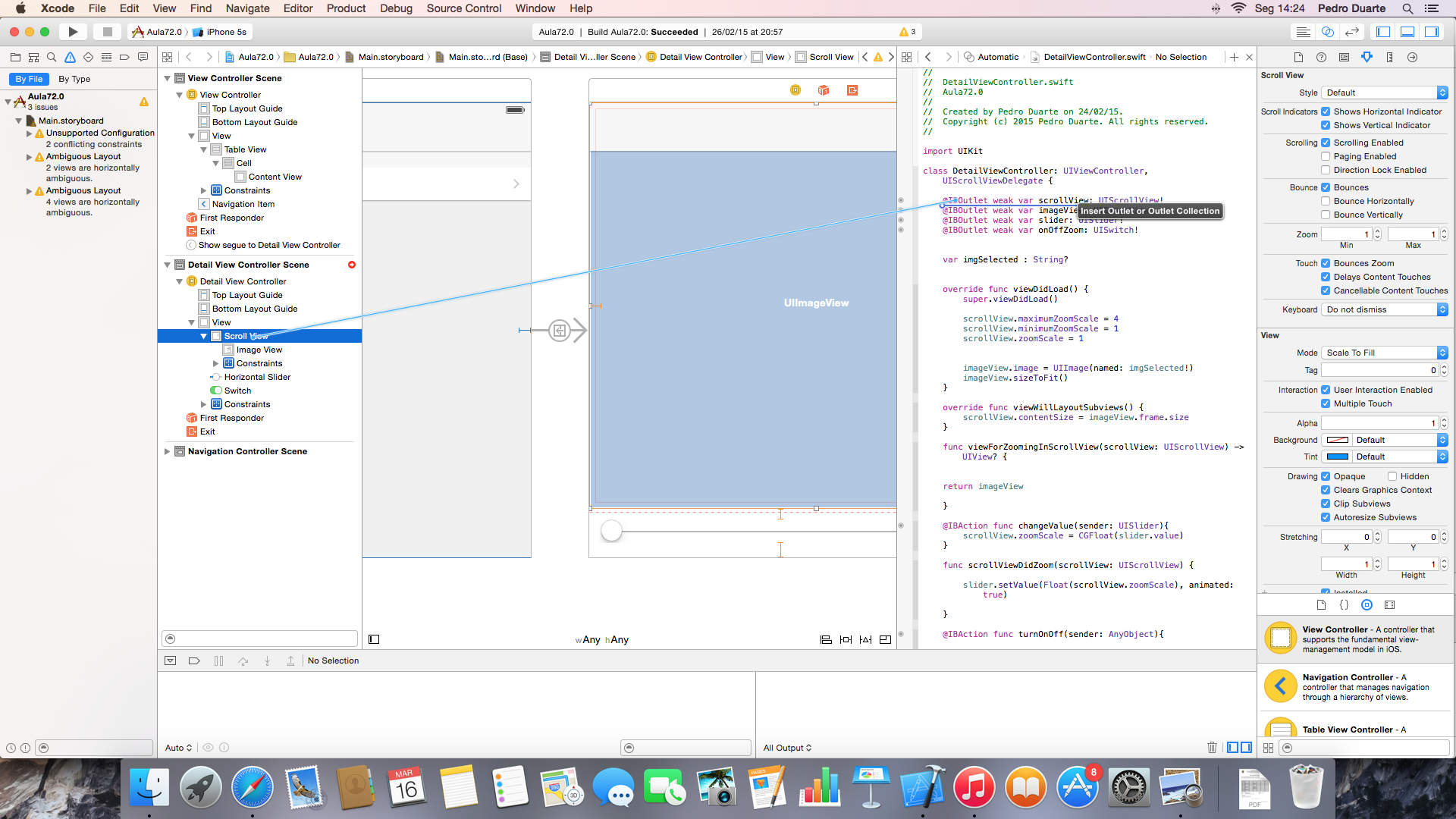Open the Source Control menu
This screenshot has width=1456, height=819.
[464, 8]
